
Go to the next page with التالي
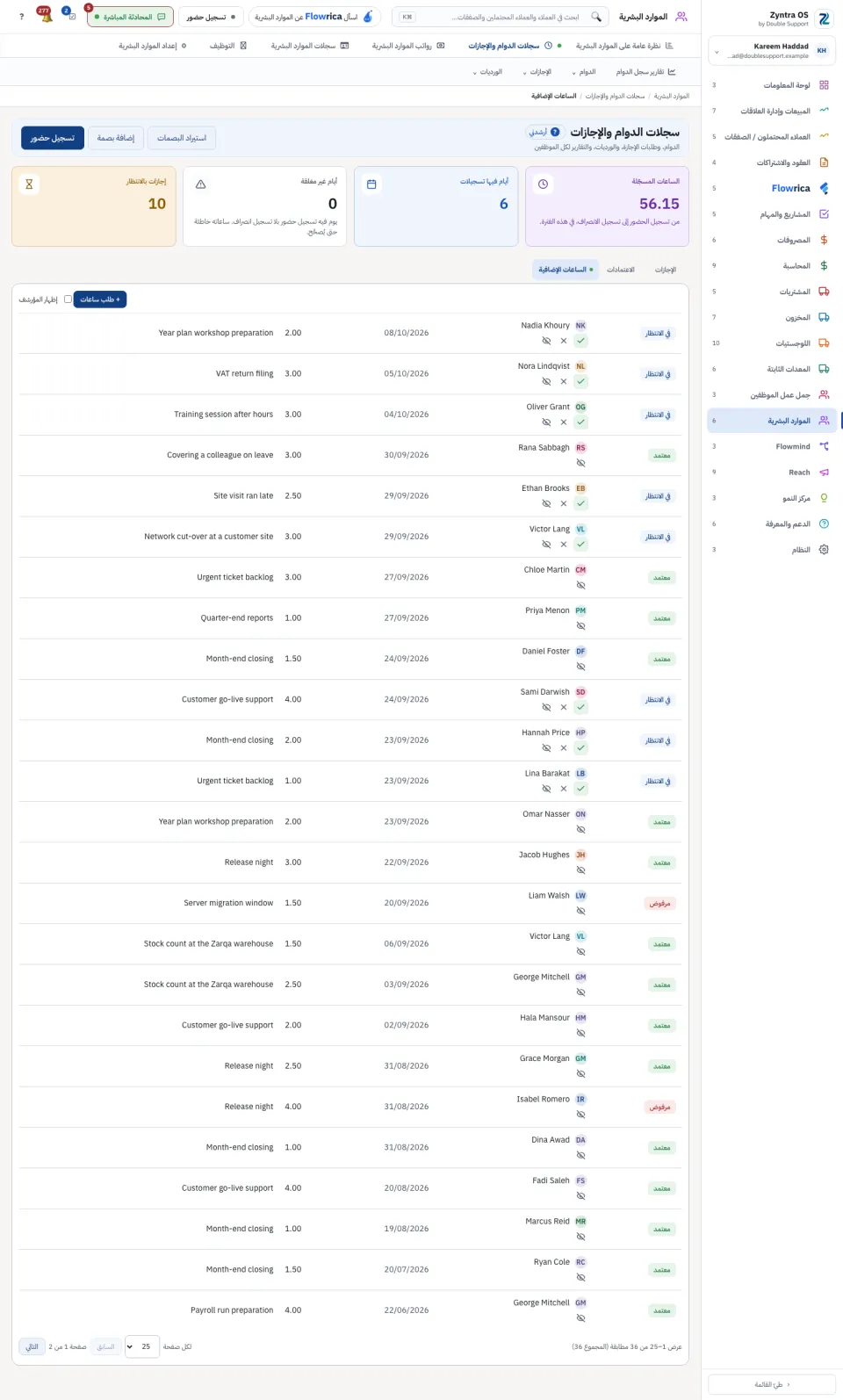[x=32, y=1346]
